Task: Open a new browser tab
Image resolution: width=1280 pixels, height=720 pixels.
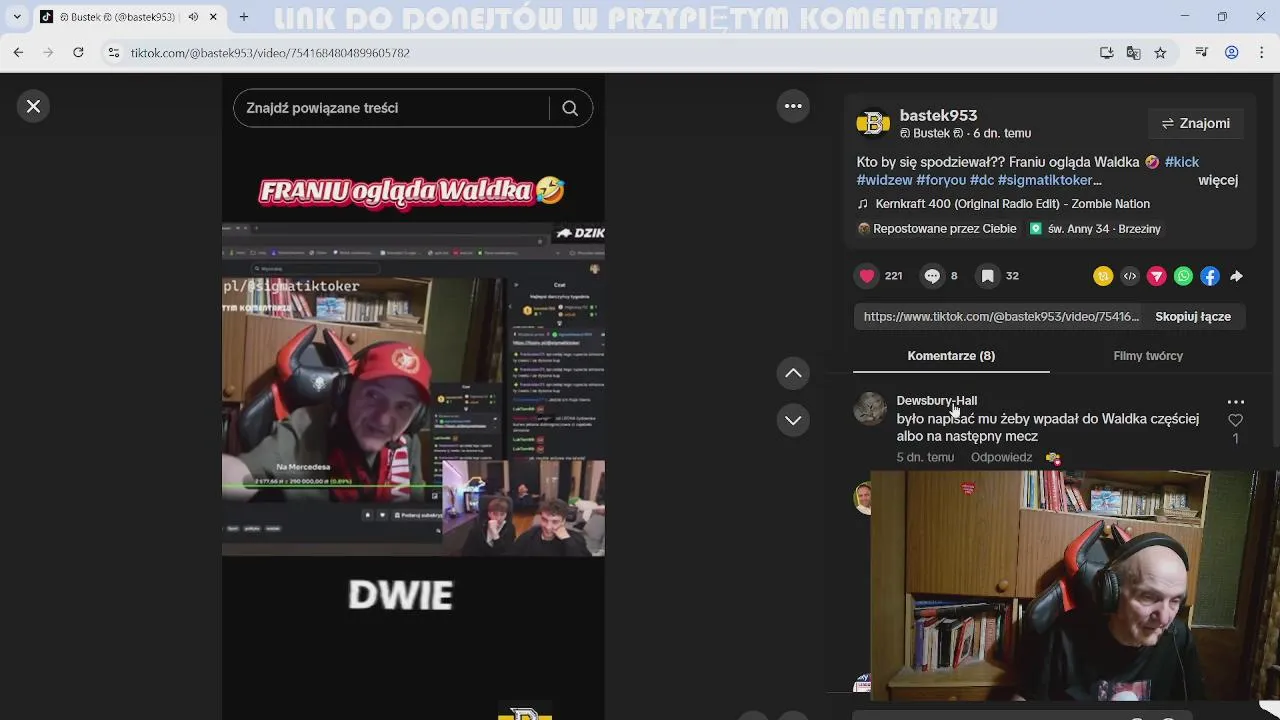Action: (244, 17)
